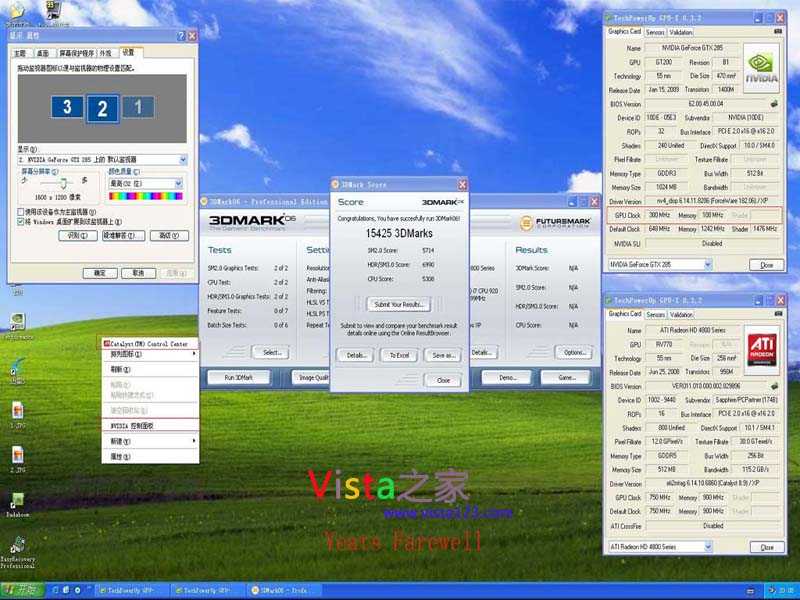Switch to the 外观 (Appearance) tab

click(x=106, y=53)
